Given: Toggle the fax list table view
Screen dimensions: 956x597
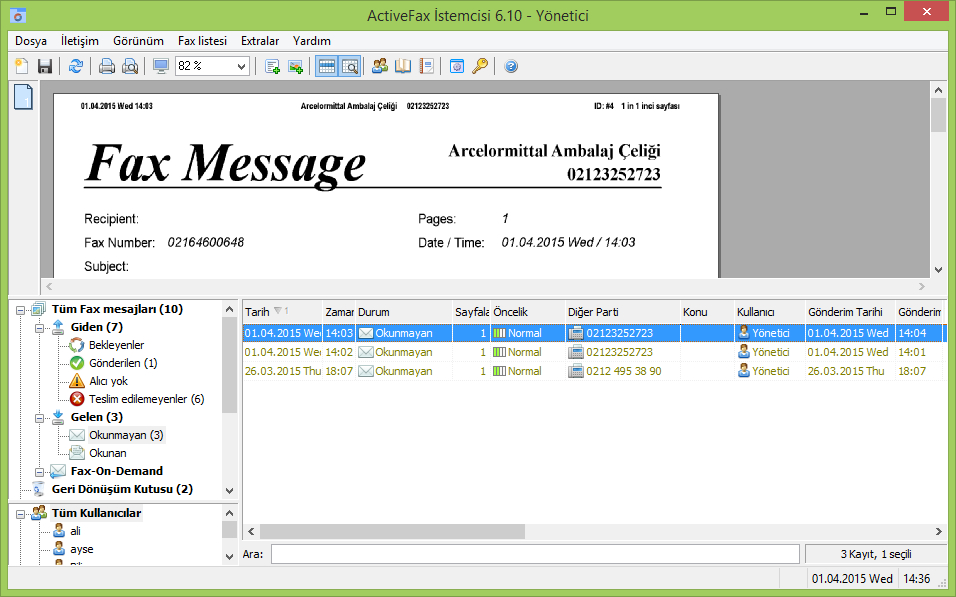Looking at the screenshot, I should pos(327,66).
